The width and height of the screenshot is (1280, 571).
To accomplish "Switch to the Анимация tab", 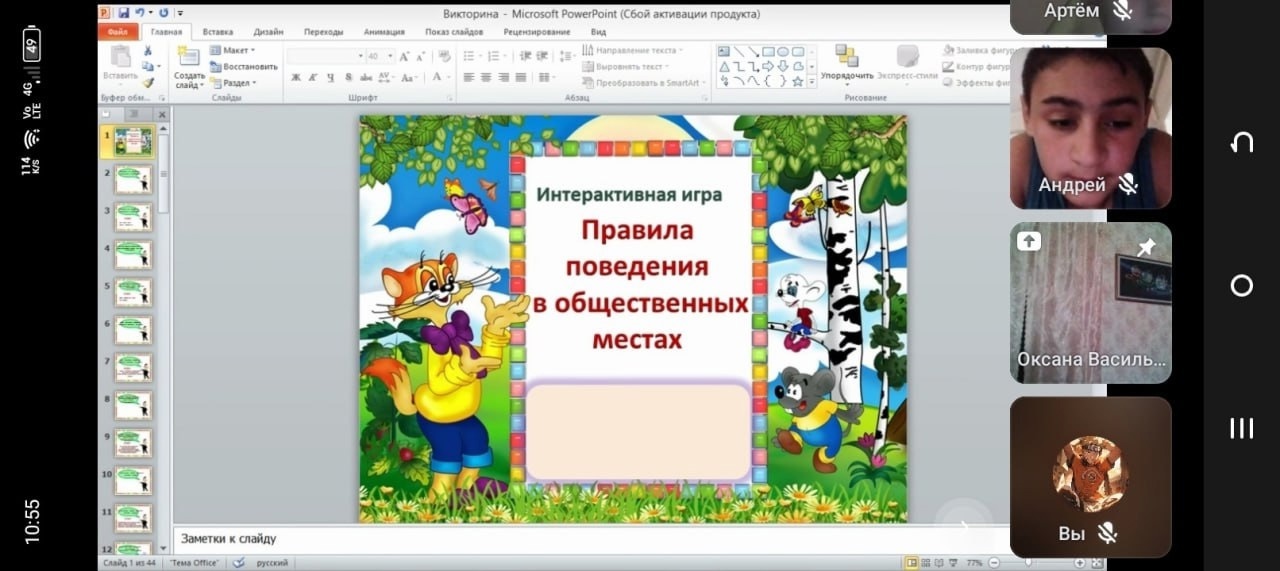I will pyautogui.click(x=385, y=32).
